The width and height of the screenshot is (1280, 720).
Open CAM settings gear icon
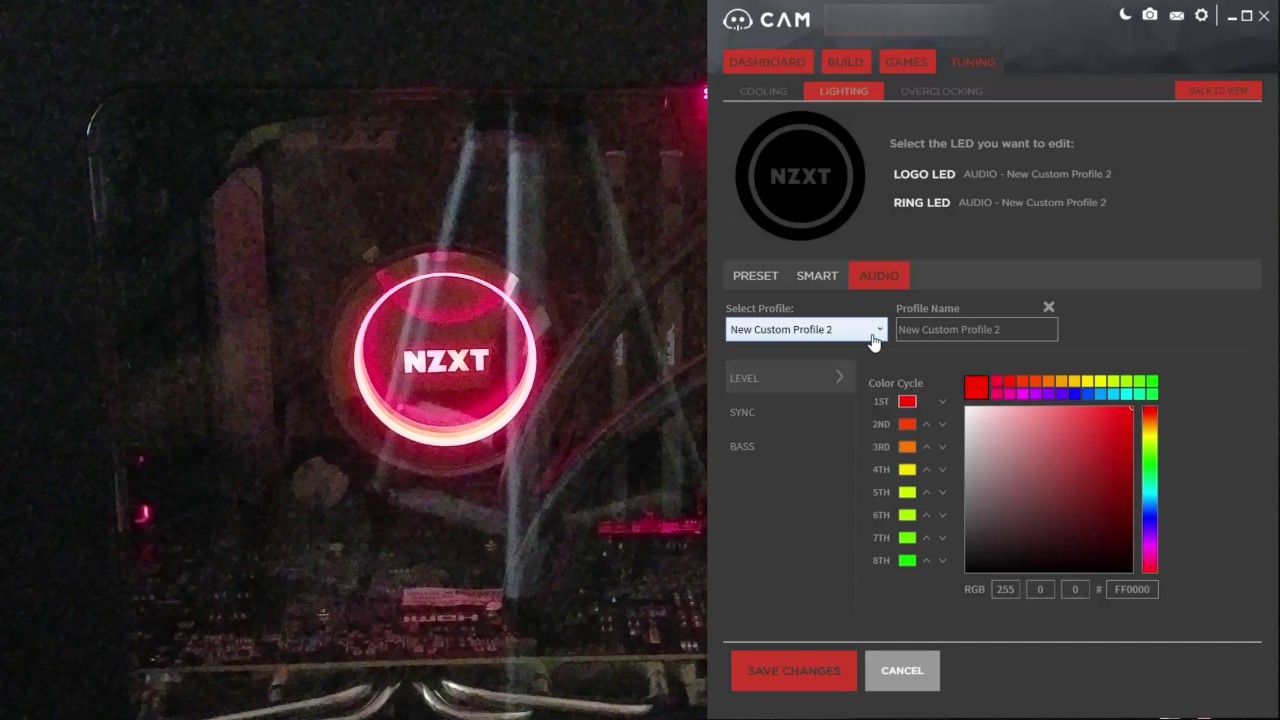[x=1202, y=15]
